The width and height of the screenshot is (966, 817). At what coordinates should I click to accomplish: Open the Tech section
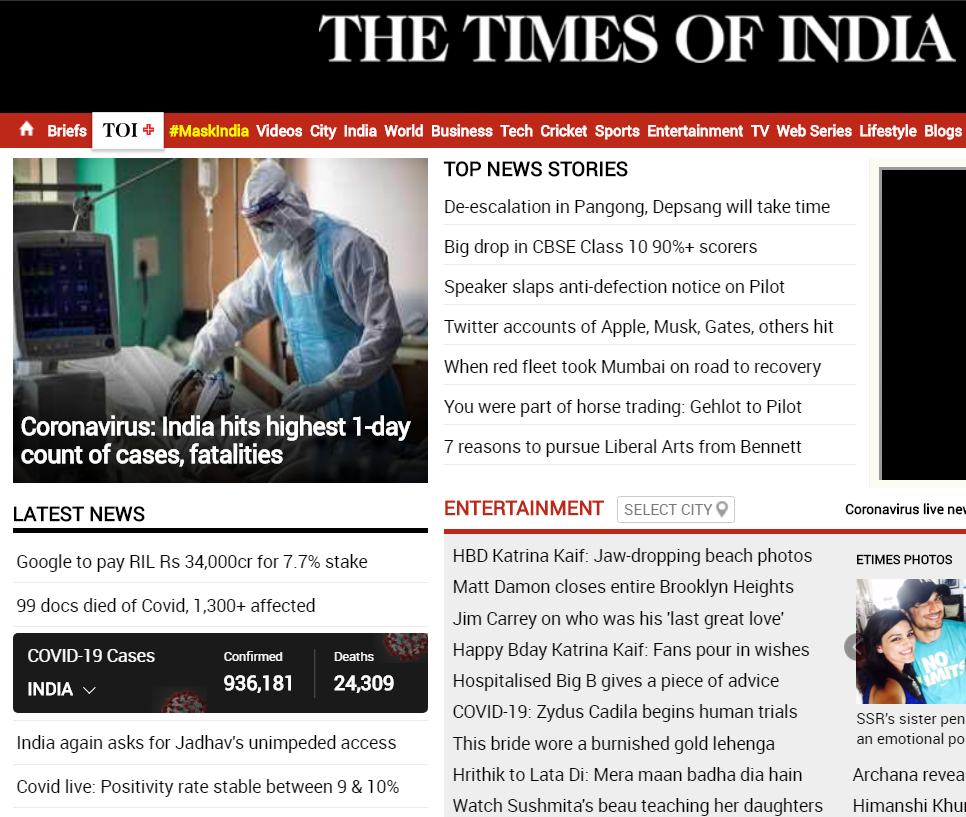point(516,131)
